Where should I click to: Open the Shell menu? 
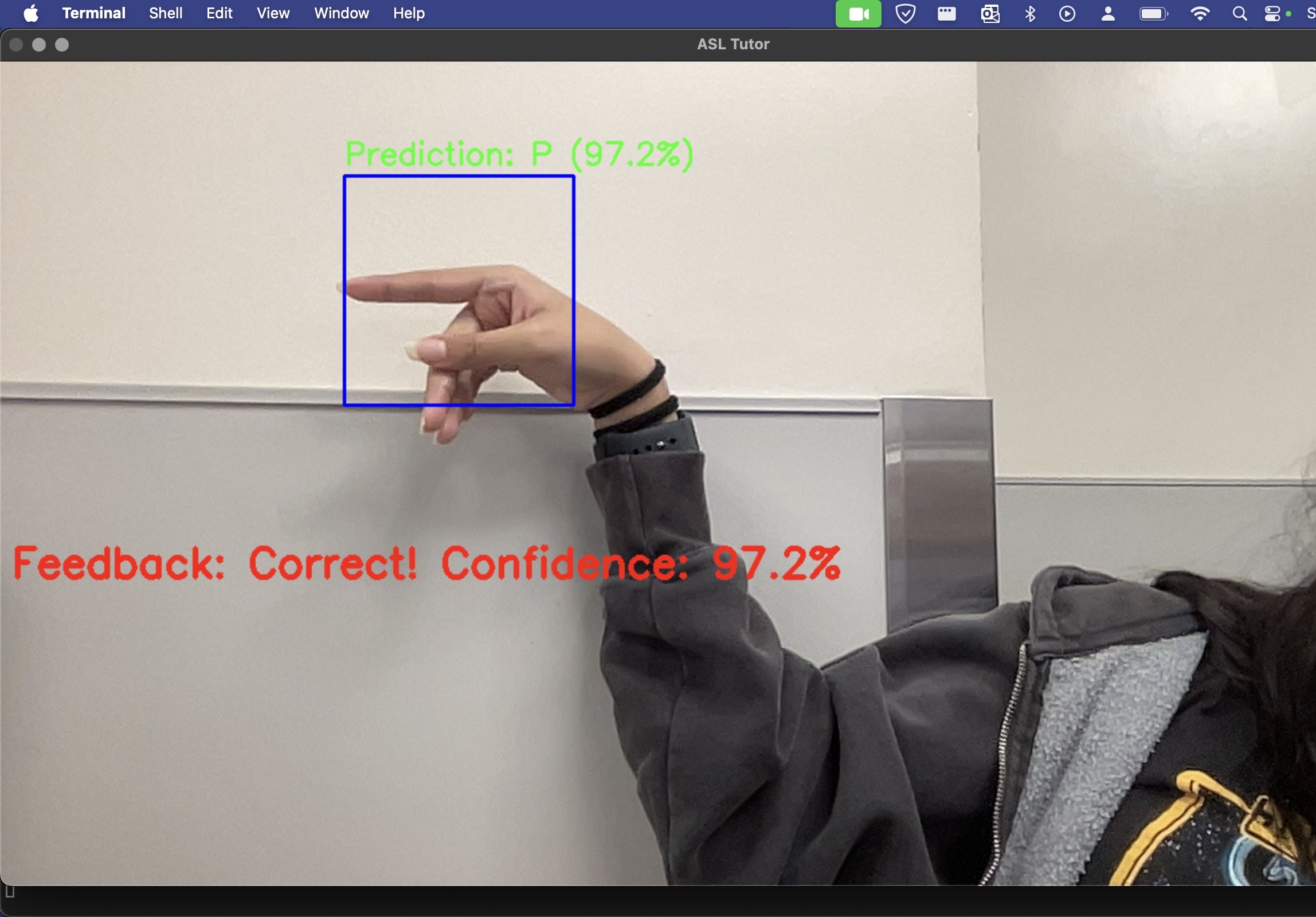click(166, 13)
